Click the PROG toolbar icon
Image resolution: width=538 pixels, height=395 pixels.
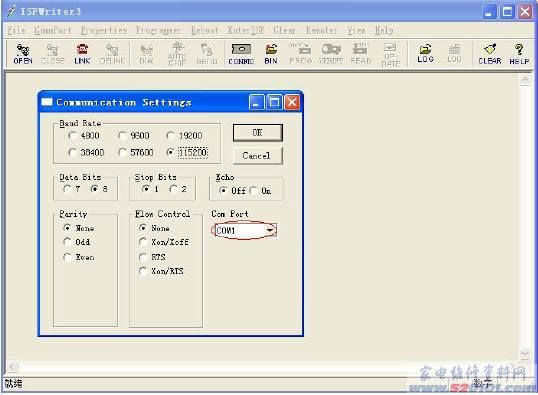pos(300,54)
